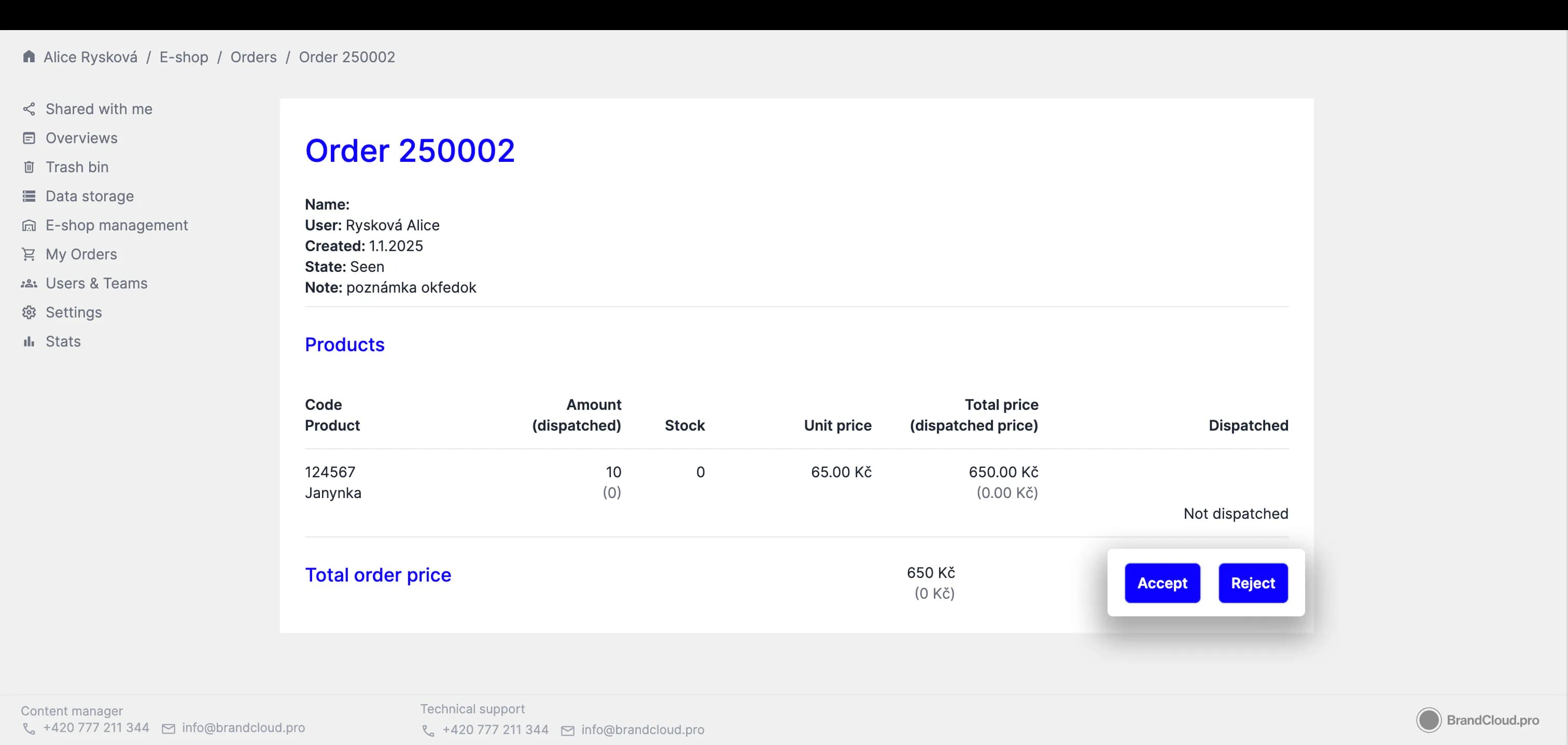Click the Trash bin icon

(29, 167)
